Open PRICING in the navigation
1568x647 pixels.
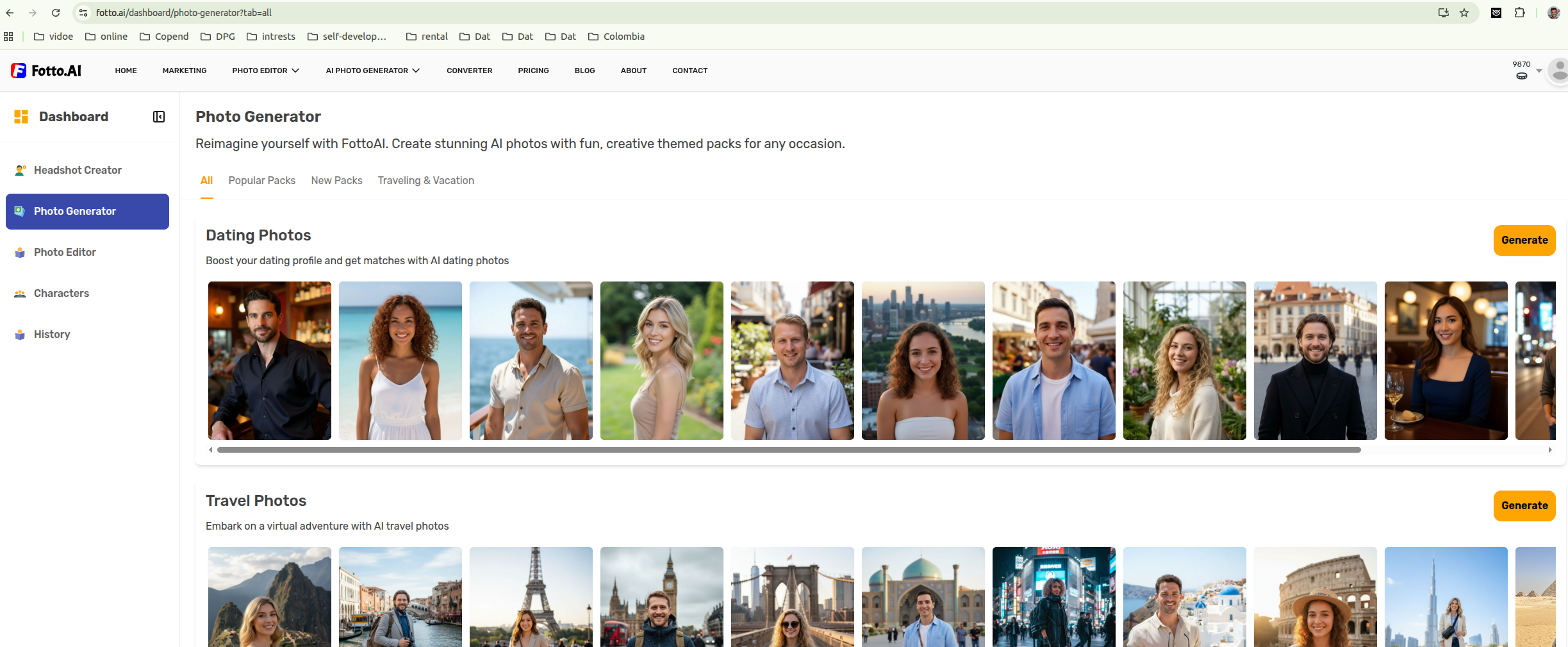click(534, 71)
